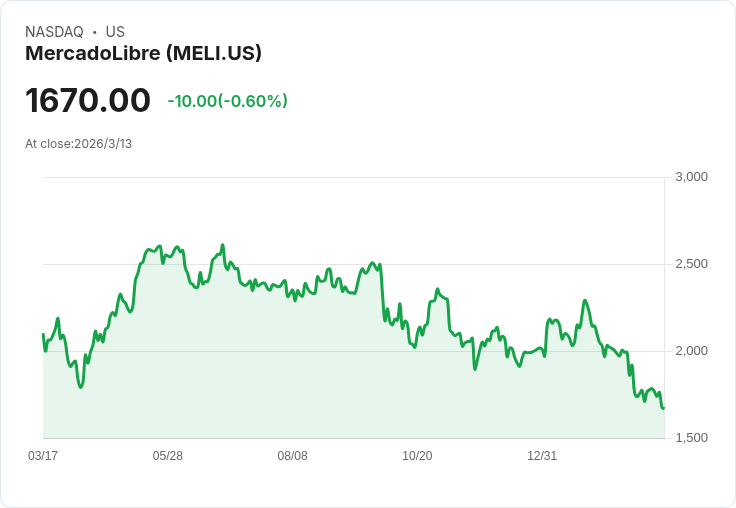The height and width of the screenshot is (508, 736).
Task: Click the 2,000 price axis label
Action: pos(691,351)
